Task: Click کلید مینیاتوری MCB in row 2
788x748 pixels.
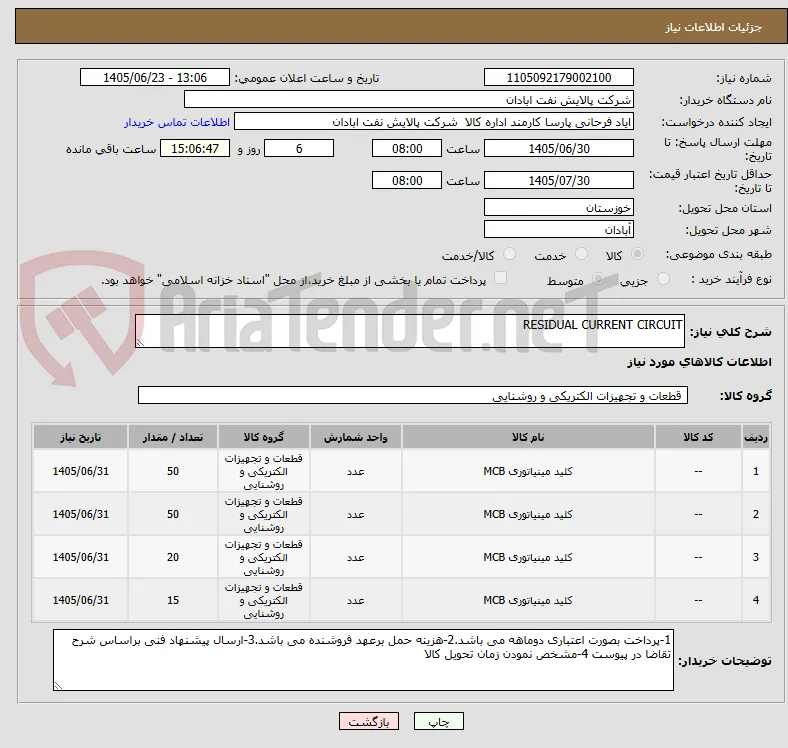Action: 528,514
